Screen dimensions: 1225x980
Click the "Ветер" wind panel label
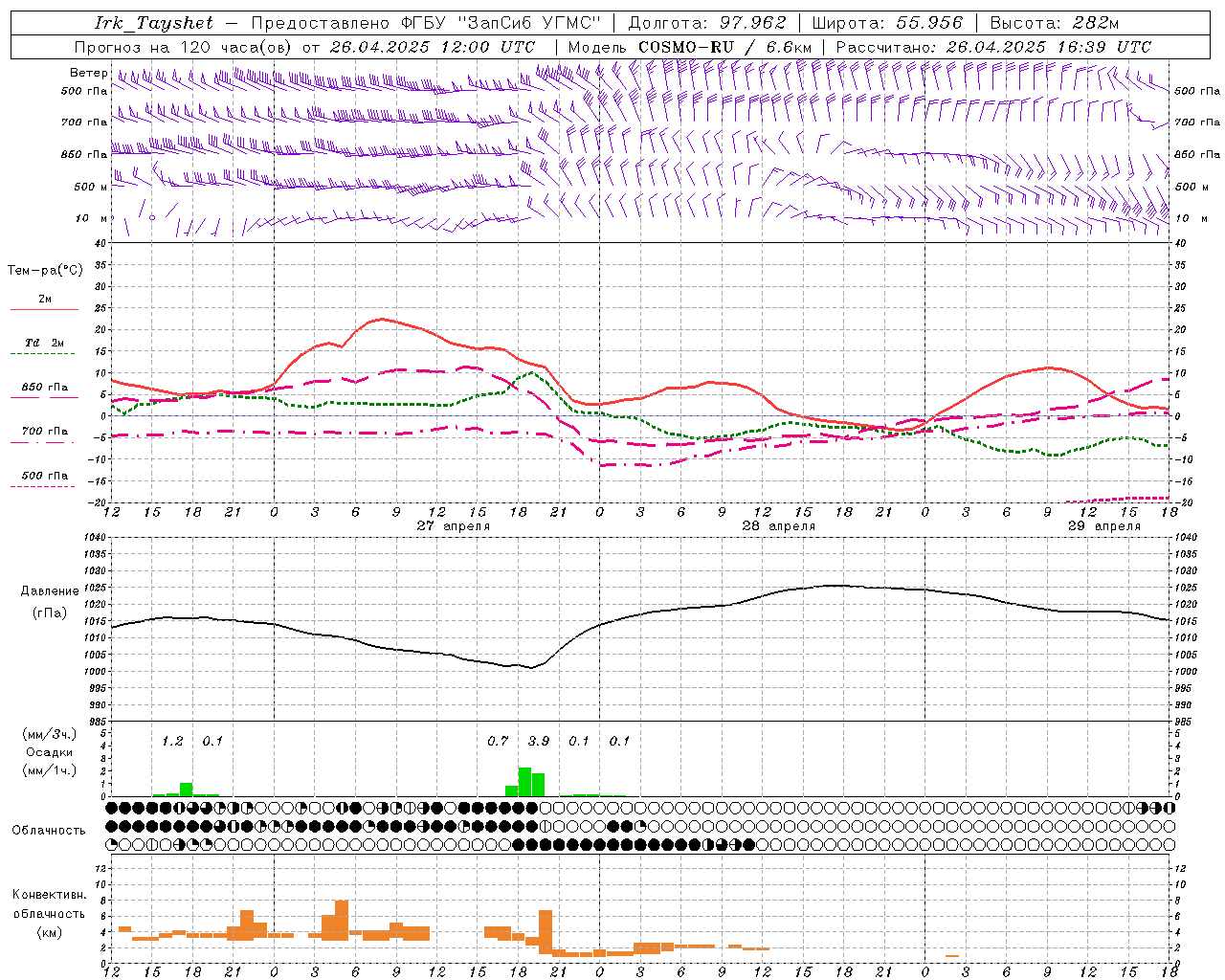tap(88, 73)
